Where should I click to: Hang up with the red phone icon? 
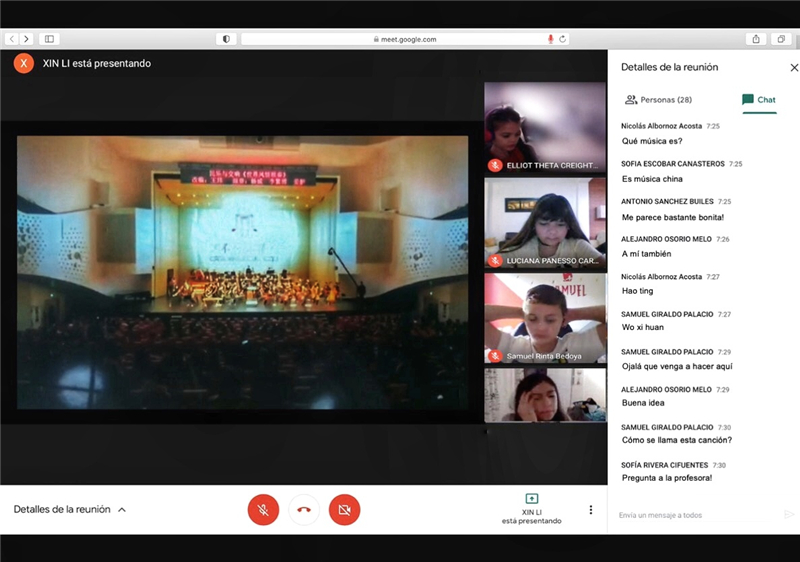pos(304,510)
